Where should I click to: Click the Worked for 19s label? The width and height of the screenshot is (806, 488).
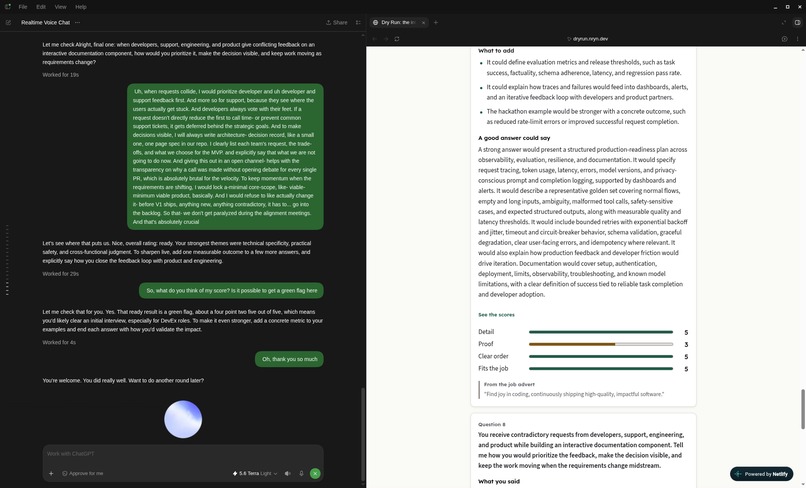click(x=61, y=75)
